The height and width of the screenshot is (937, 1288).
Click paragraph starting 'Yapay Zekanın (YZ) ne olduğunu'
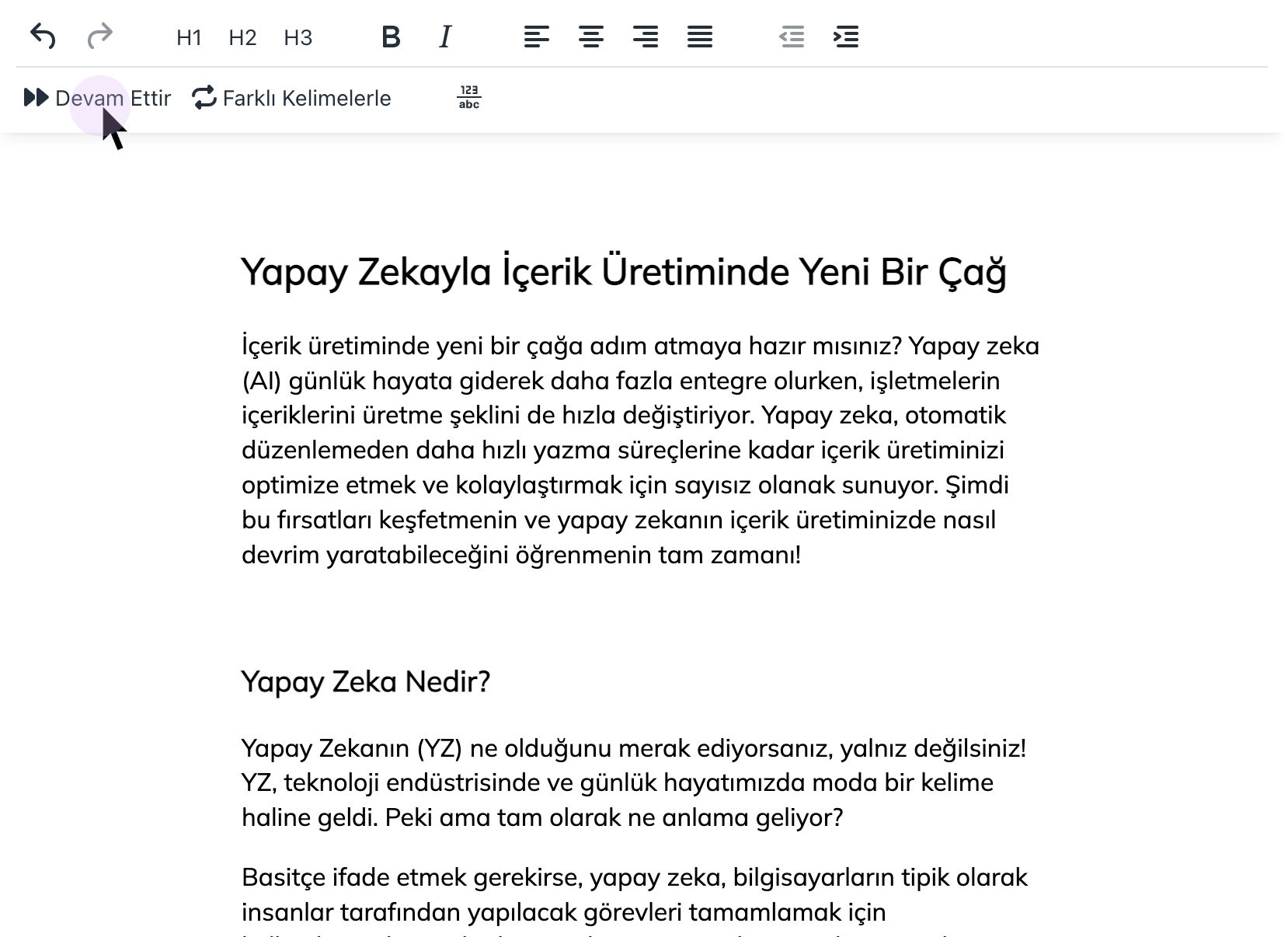pyautogui.click(x=634, y=782)
